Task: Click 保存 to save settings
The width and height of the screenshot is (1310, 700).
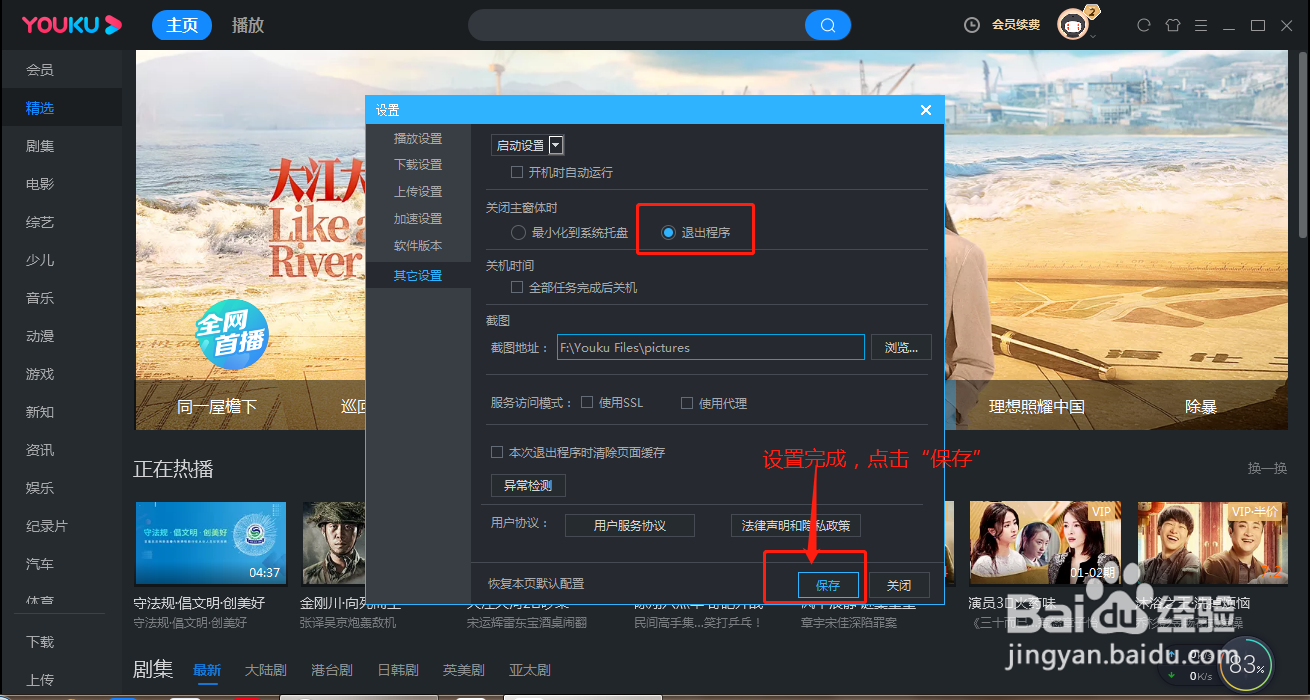Action: (828, 586)
